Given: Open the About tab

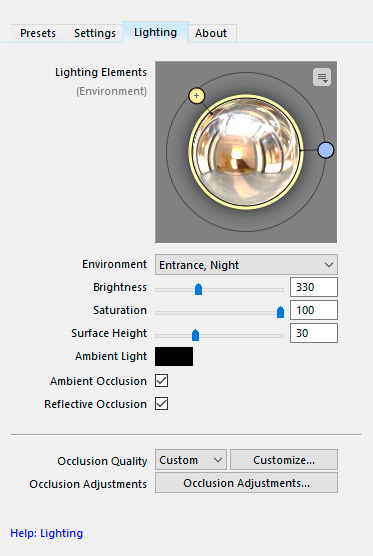Looking at the screenshot, I should (x=211, y=33).
